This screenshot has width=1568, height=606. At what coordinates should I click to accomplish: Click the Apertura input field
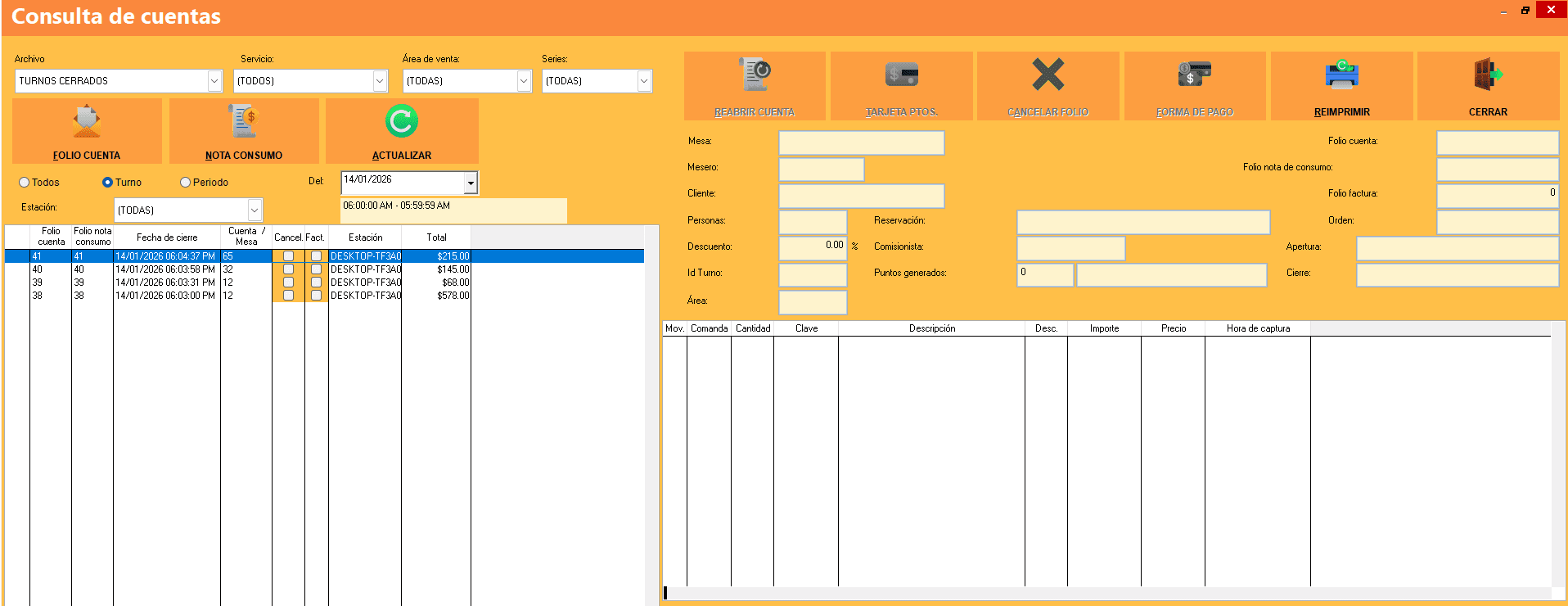pos(1458,248)
